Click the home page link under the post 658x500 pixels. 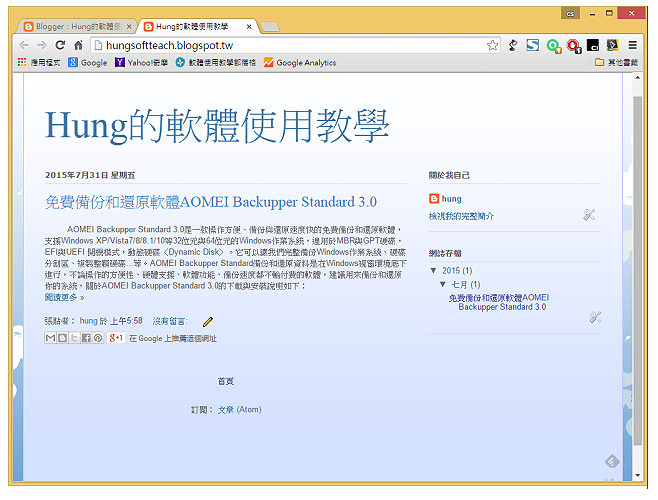pyautogui.click(x=226, y=381)
